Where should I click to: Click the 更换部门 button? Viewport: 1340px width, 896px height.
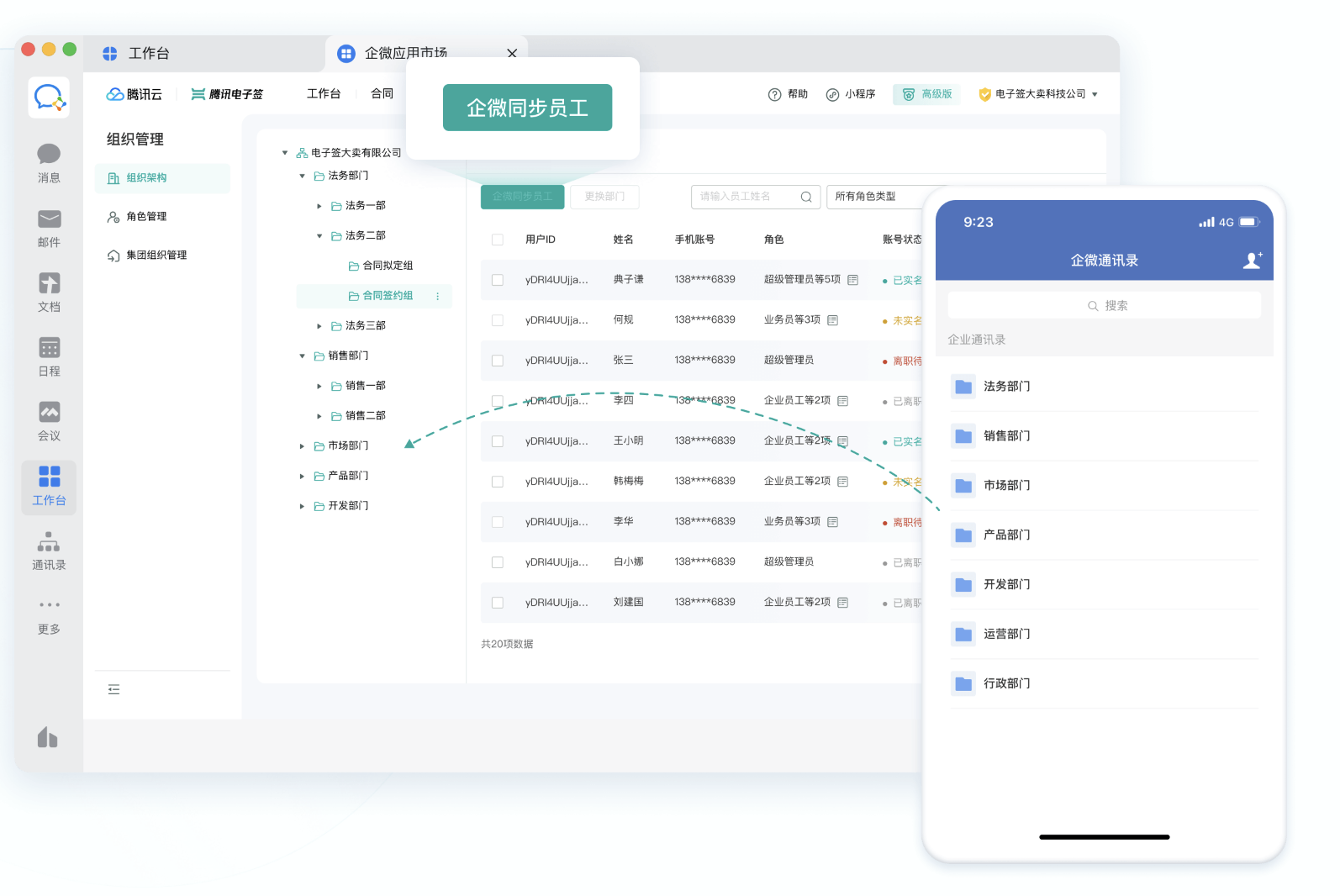pos(604,197)
